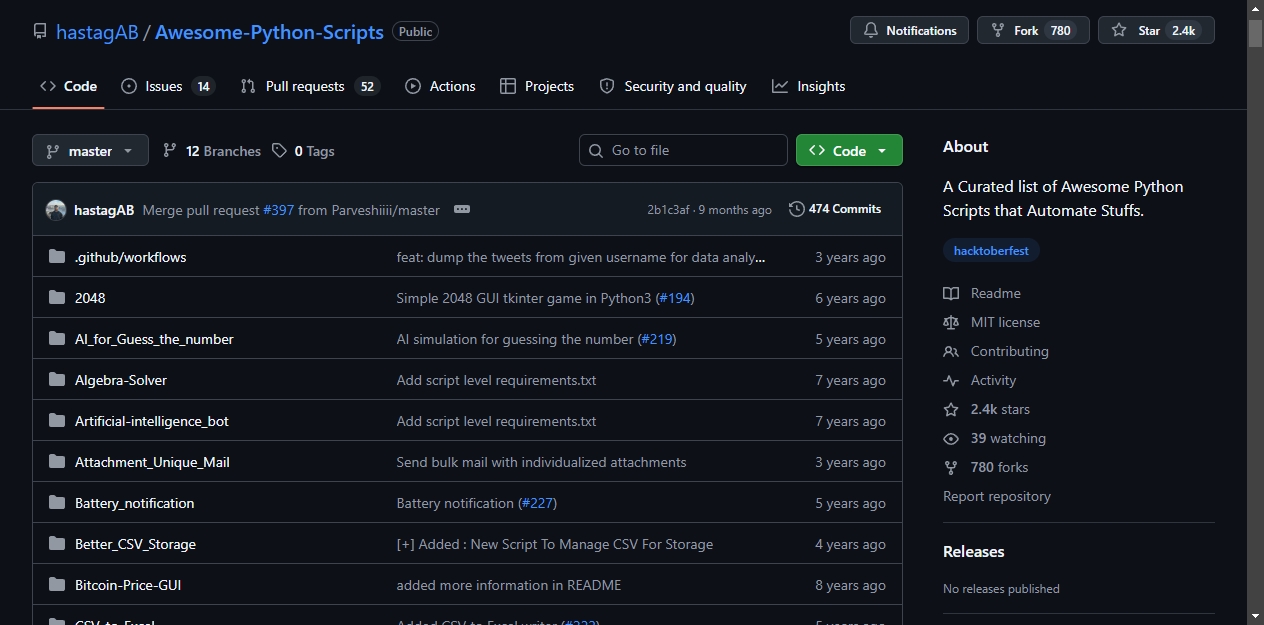Click folder icon next to .github/workflows
Viewport: 1264px width, 625px height.
[x=57, y=257]
